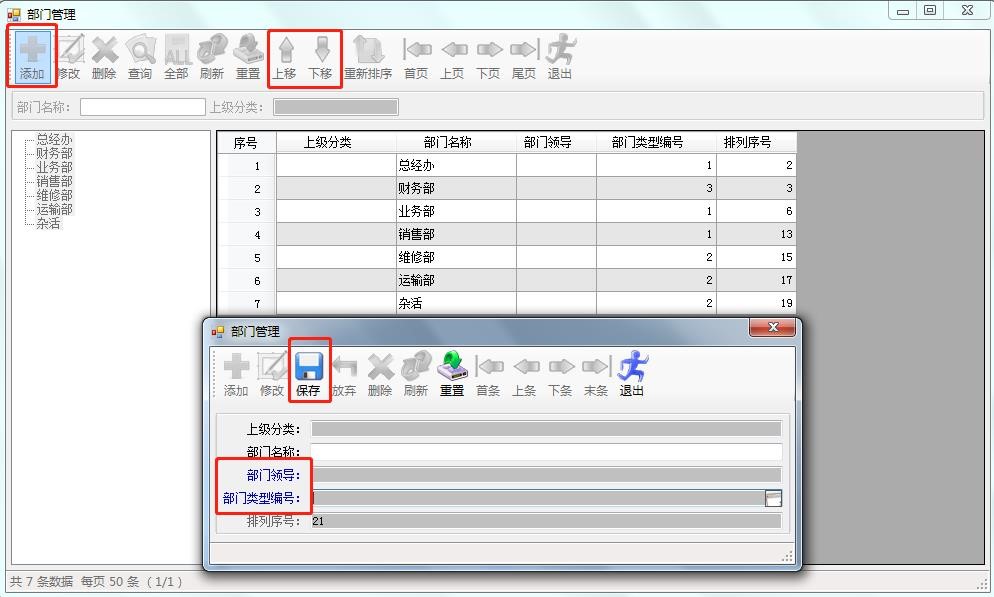Go to next page with 下页

488,57
